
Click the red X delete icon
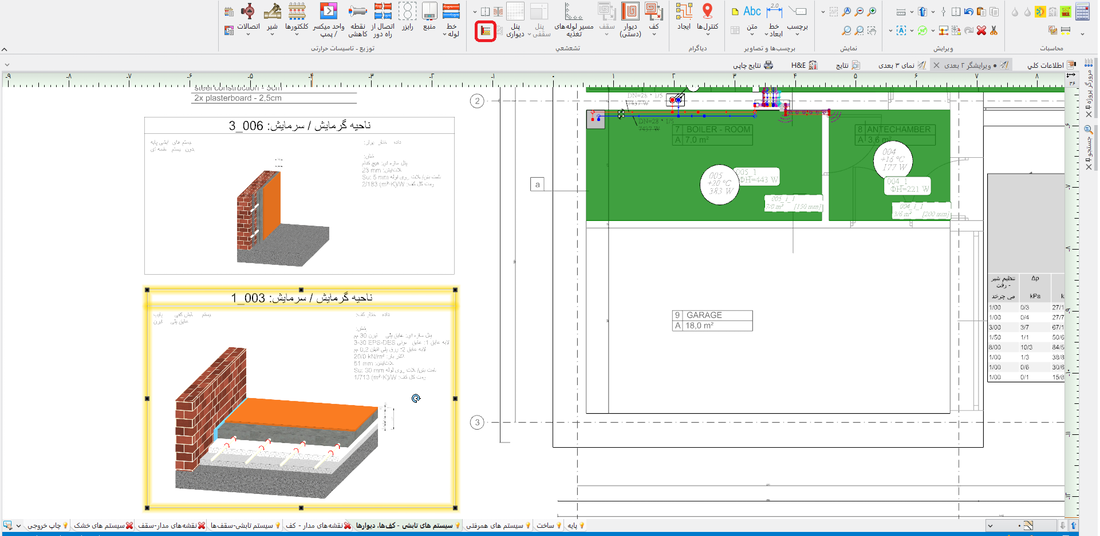click(981, 31)
